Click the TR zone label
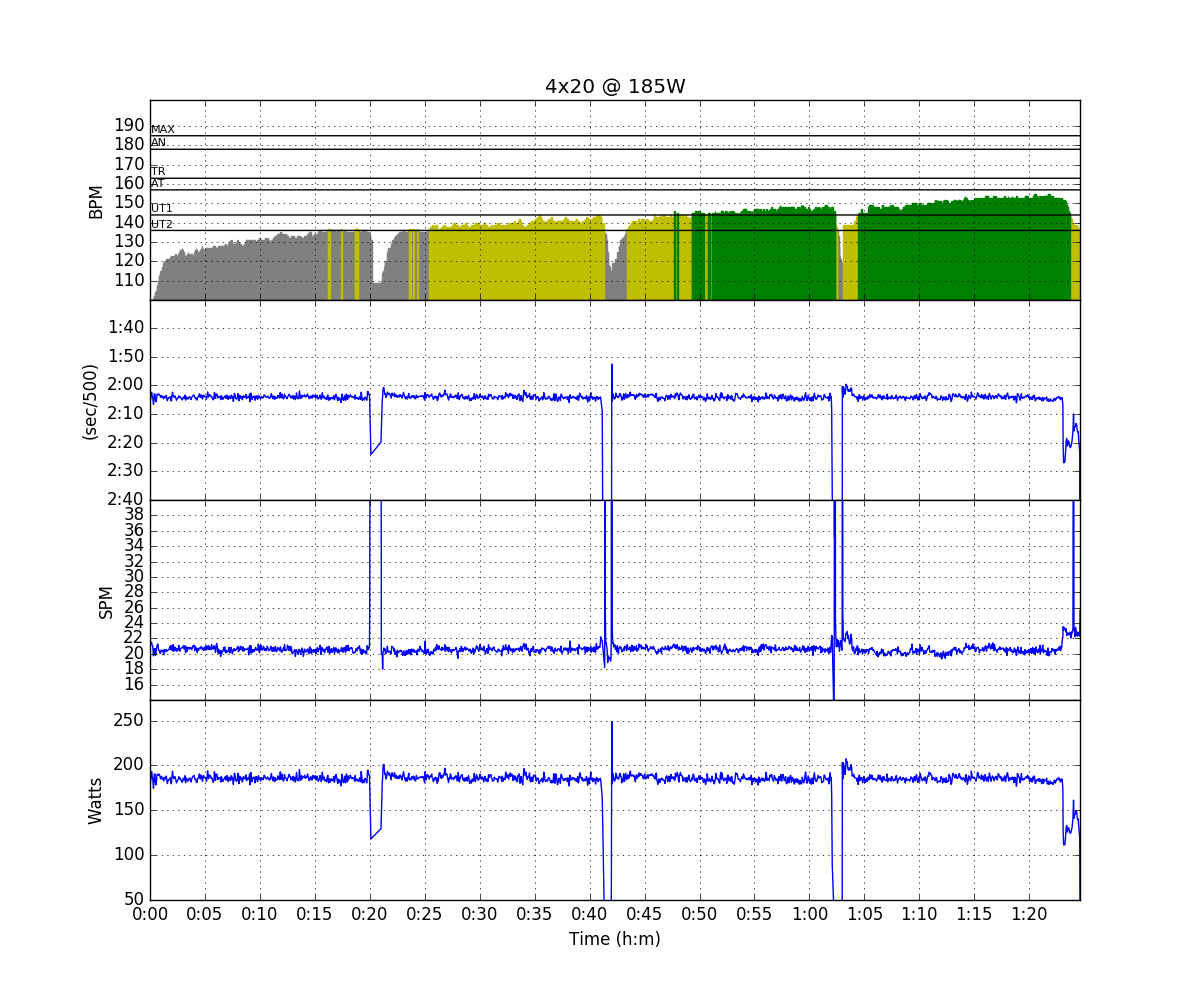1200x1000 pixels. tap(158, 172)
